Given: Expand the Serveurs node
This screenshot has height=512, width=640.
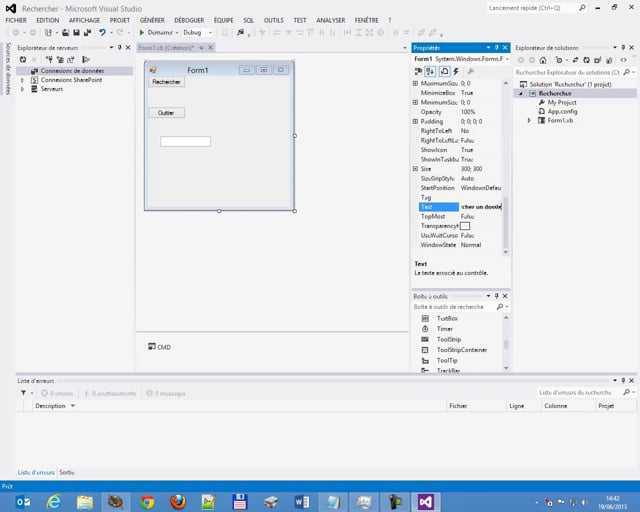Looking at the screenshot, I should pyautogui.click(x=23, y=89).
